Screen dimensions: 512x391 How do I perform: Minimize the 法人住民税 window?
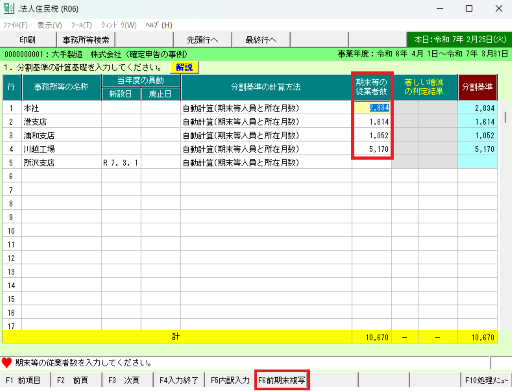coord(440,9)
